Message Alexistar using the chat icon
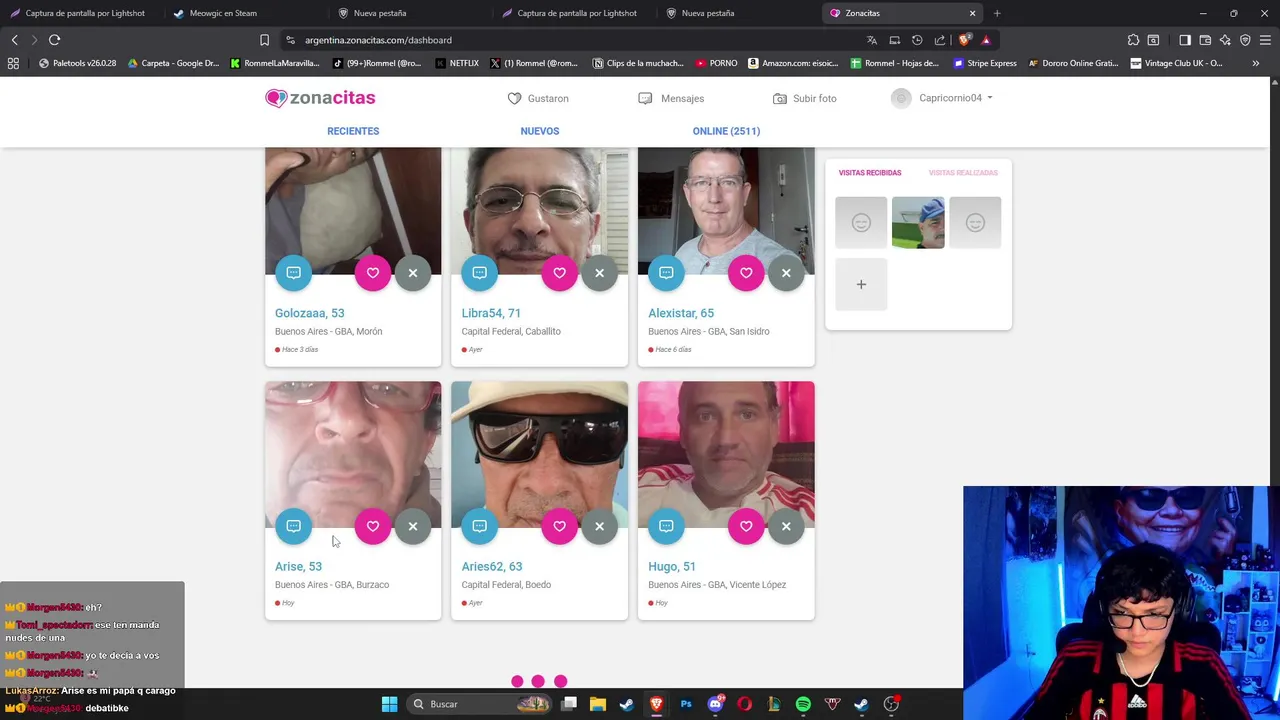This screenshot has height=720, width=1280. 666,273
